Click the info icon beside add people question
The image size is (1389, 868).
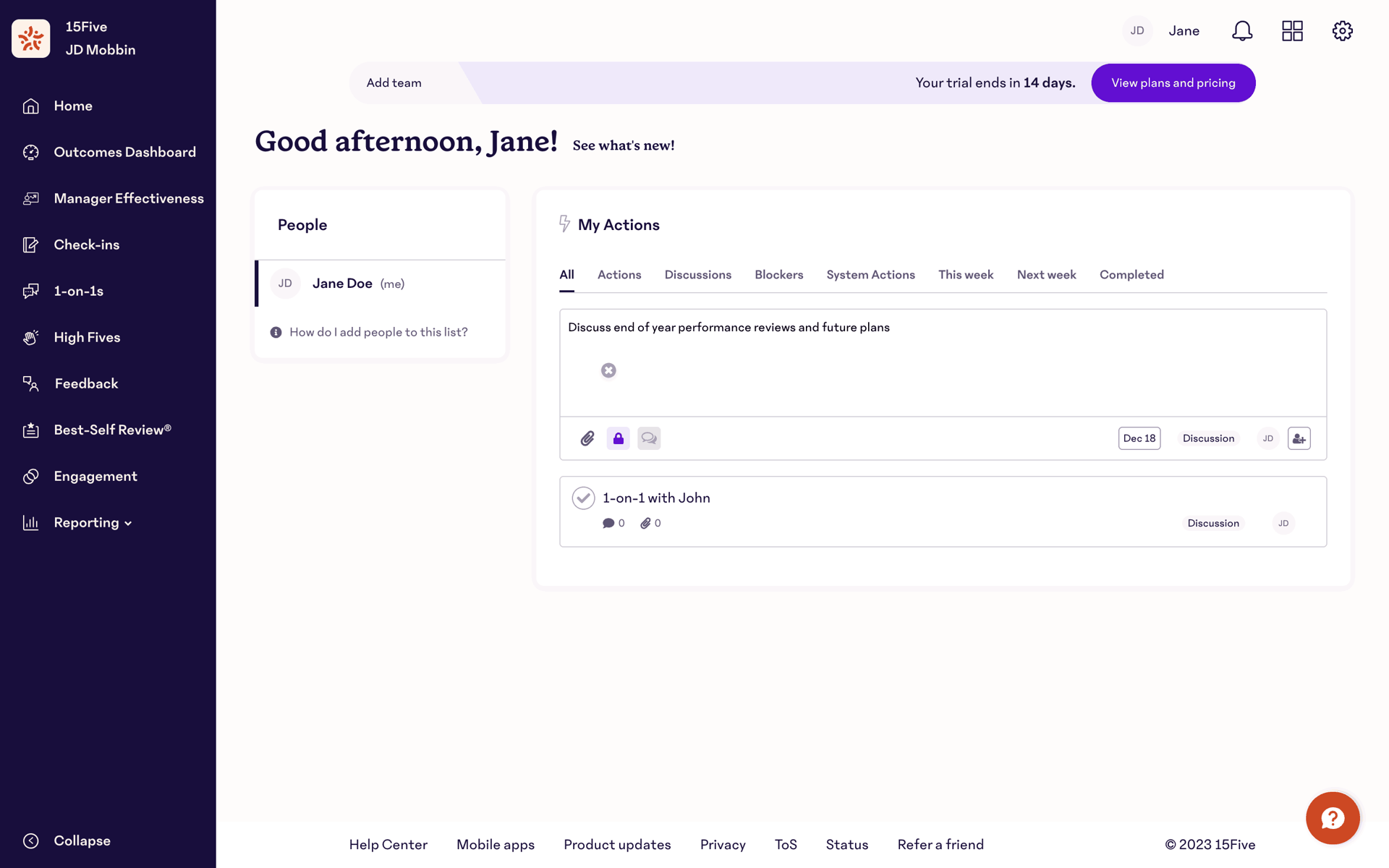(276, 332)
